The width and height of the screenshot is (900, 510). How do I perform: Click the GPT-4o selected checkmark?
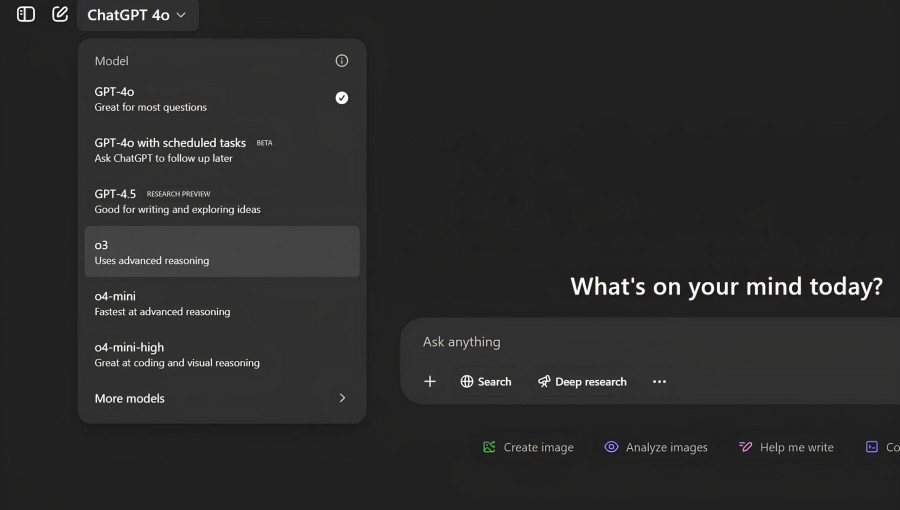[x=342, y=98]
